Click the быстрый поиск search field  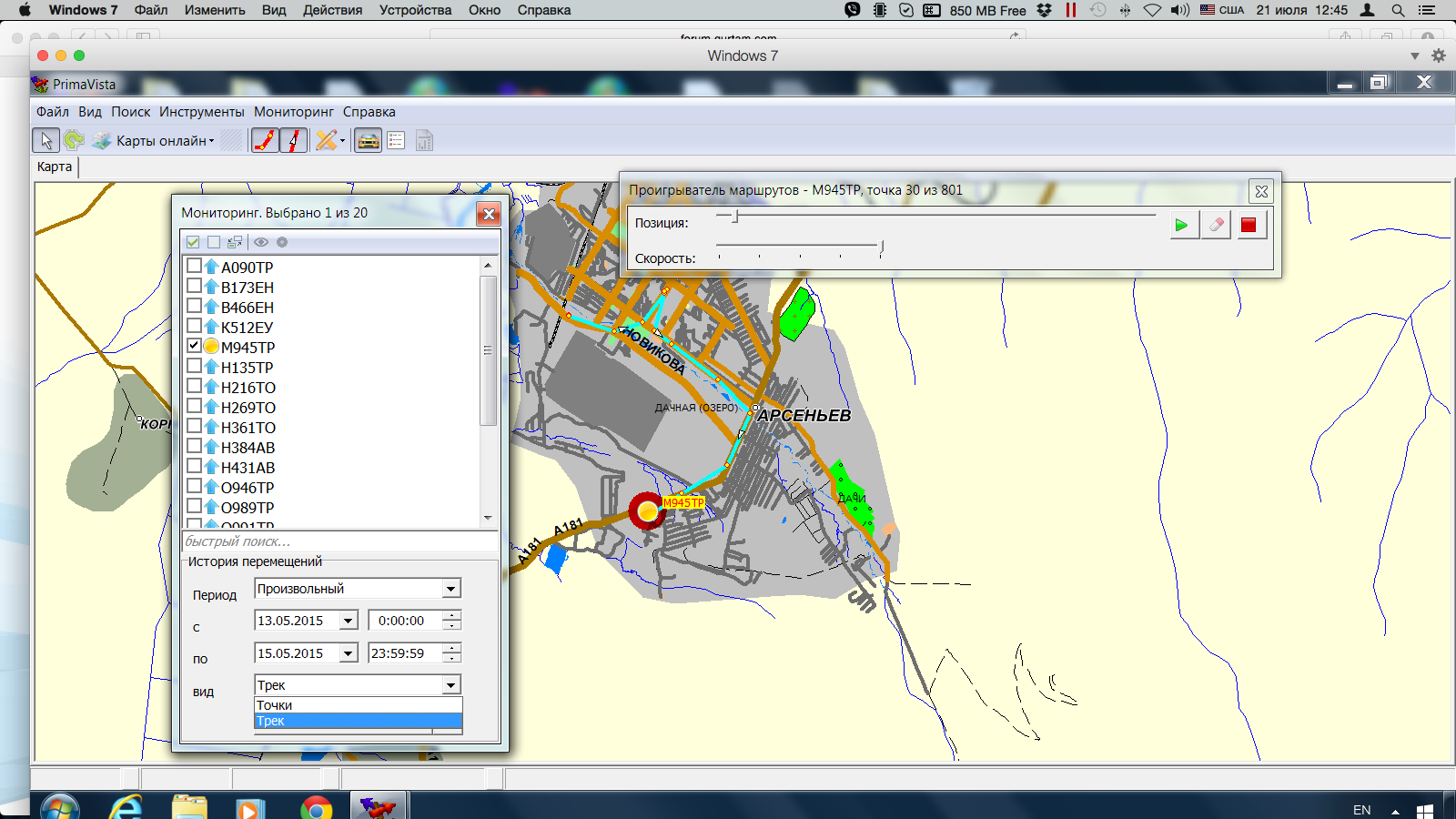(339, 541)
